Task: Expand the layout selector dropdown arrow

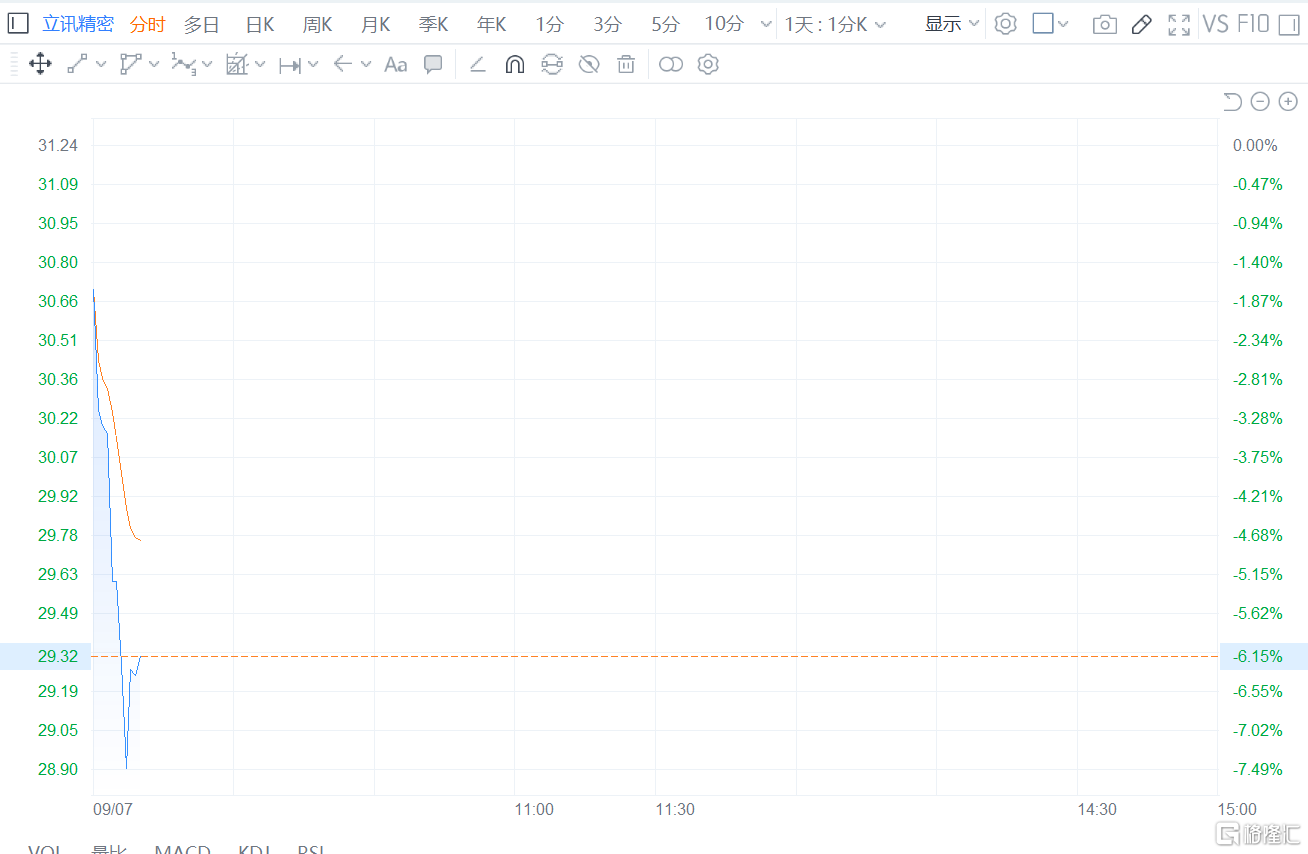Action: pos(1063,24)
